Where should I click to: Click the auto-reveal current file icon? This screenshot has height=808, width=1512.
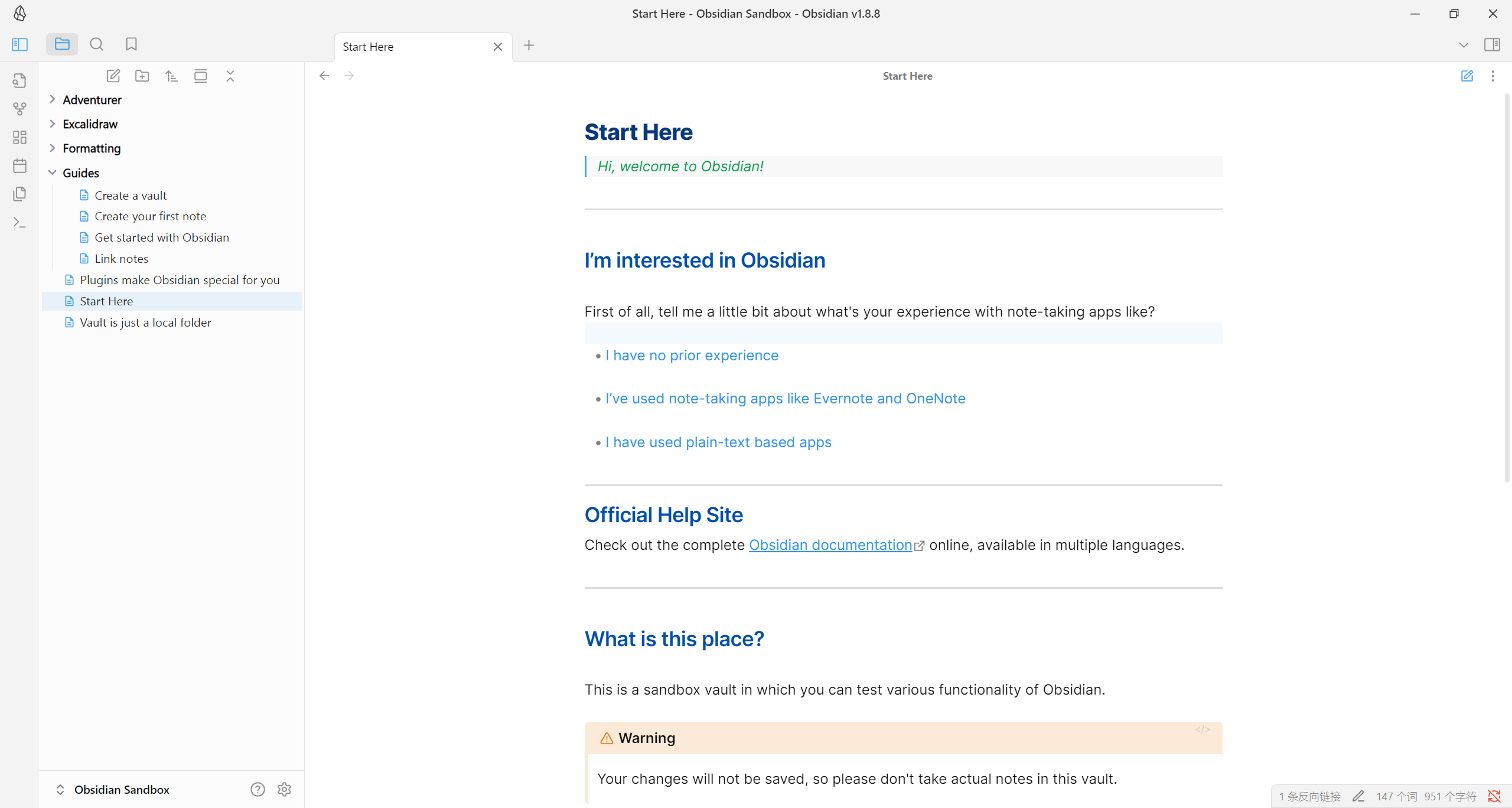(x=201, y=76)
